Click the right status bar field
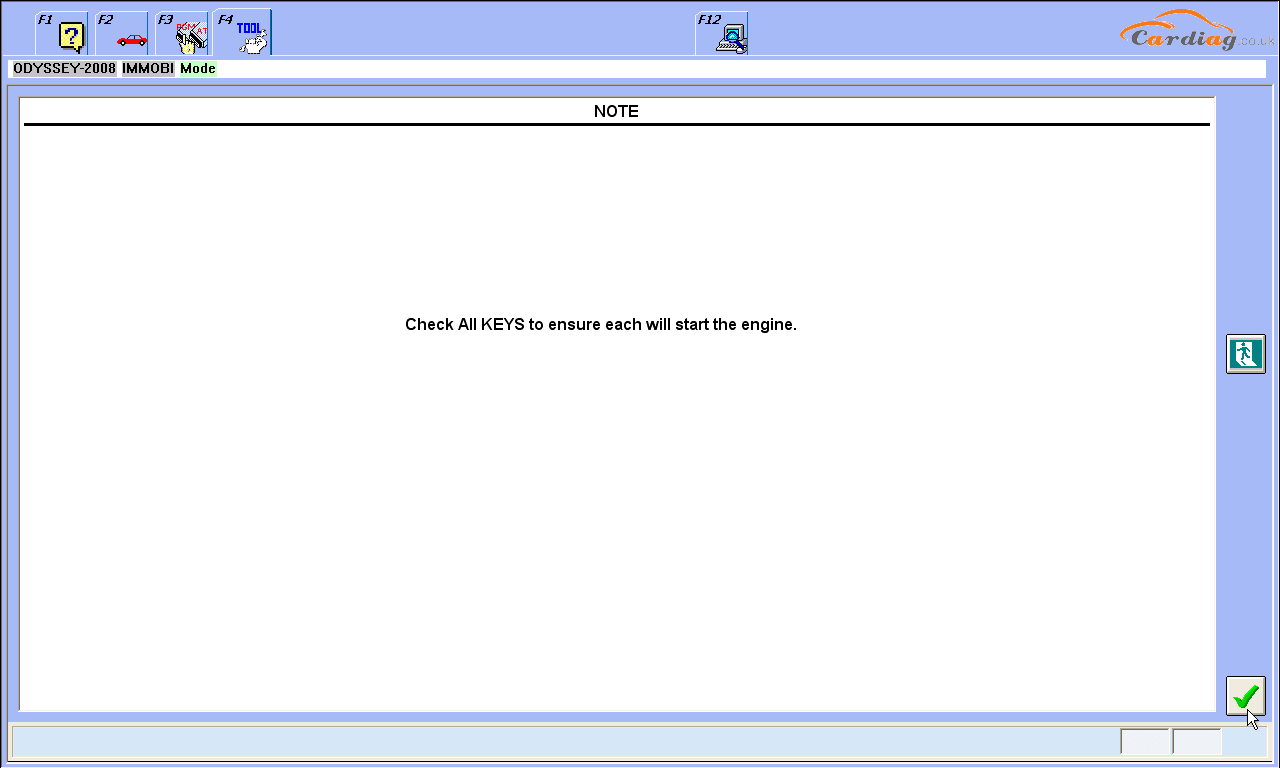 point(1196,741)
